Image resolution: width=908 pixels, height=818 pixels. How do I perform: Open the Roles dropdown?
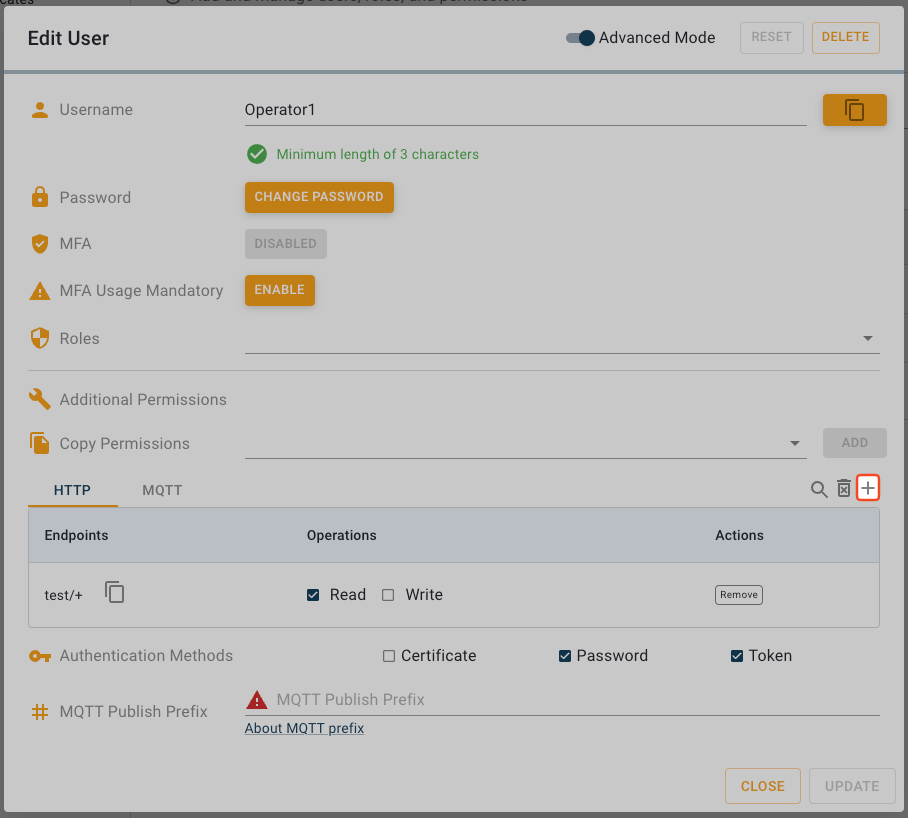[867, 338]
